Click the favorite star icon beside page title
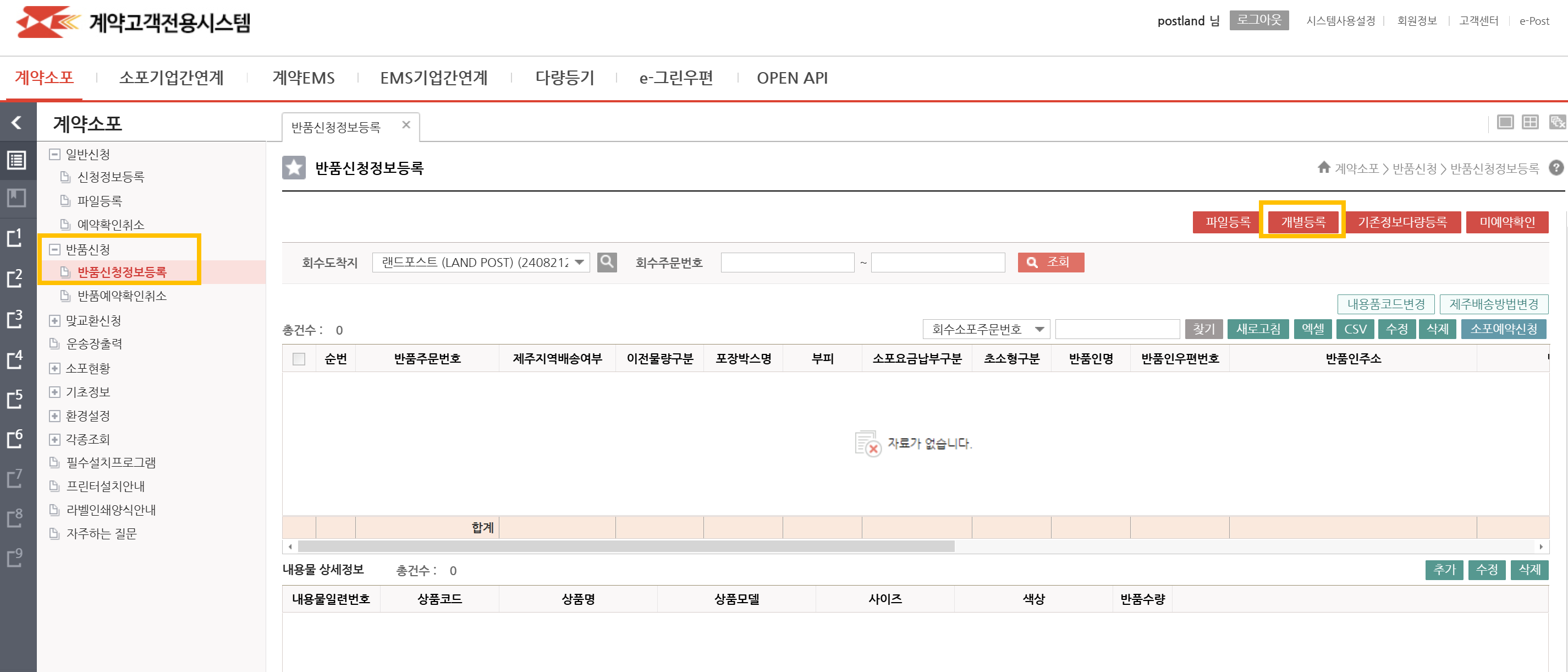Image resolution: width=1568 pixels, height=672 pixels. point(293,167)
